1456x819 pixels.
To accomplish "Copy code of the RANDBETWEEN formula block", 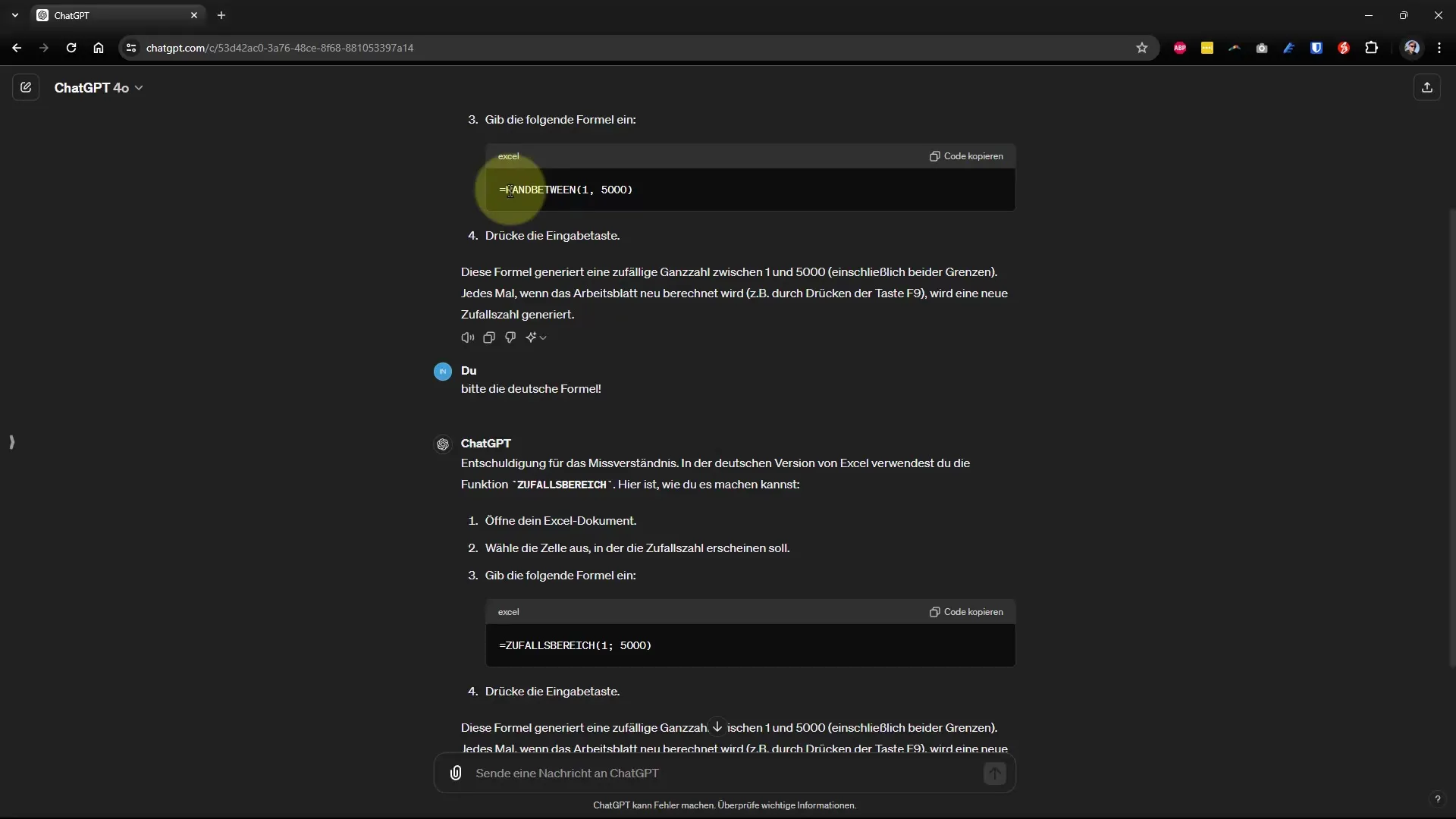I will point(966,156).
